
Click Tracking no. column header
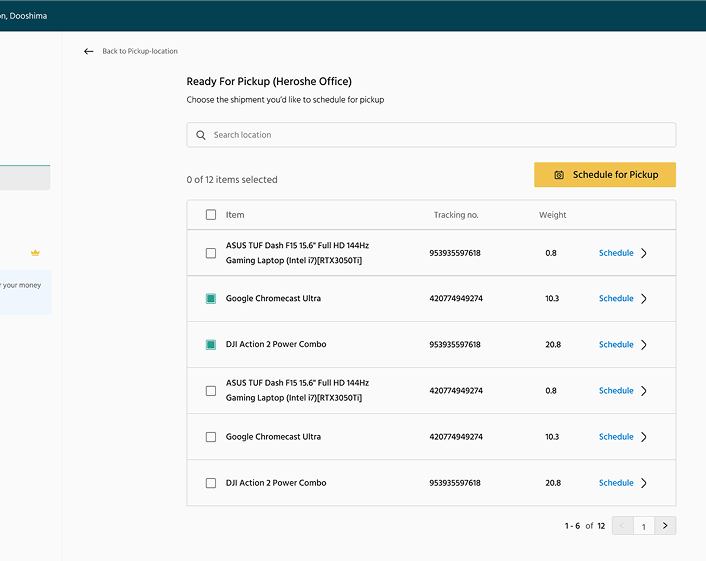click(x=456, y=215)
